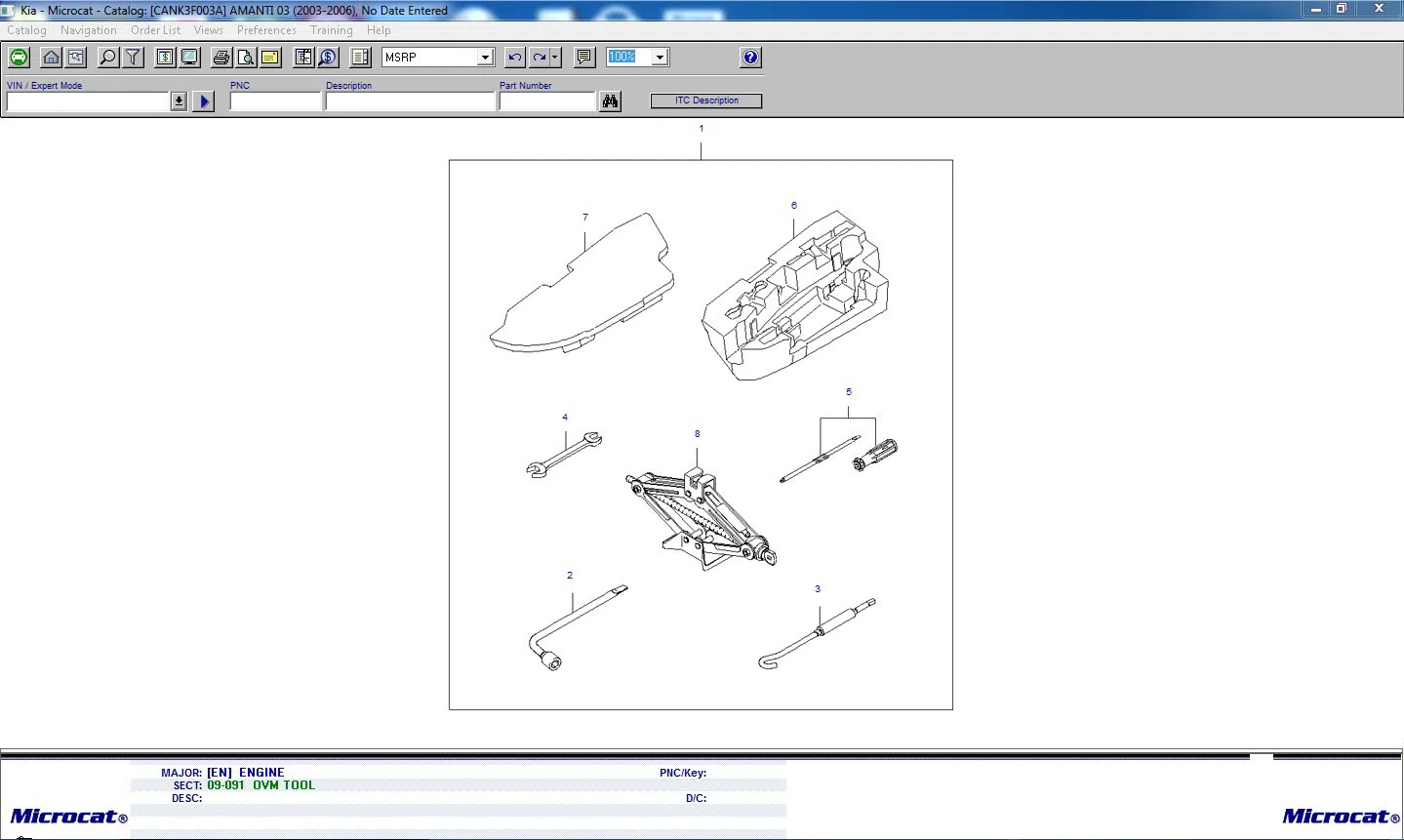Select callout 6 tool case tray

click(794, 206)
